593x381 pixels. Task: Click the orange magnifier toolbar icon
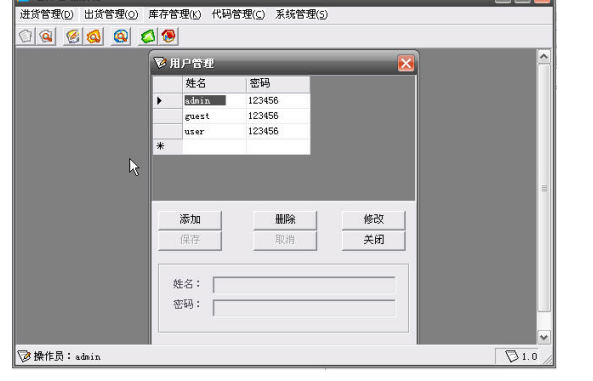tap(93, 36)
